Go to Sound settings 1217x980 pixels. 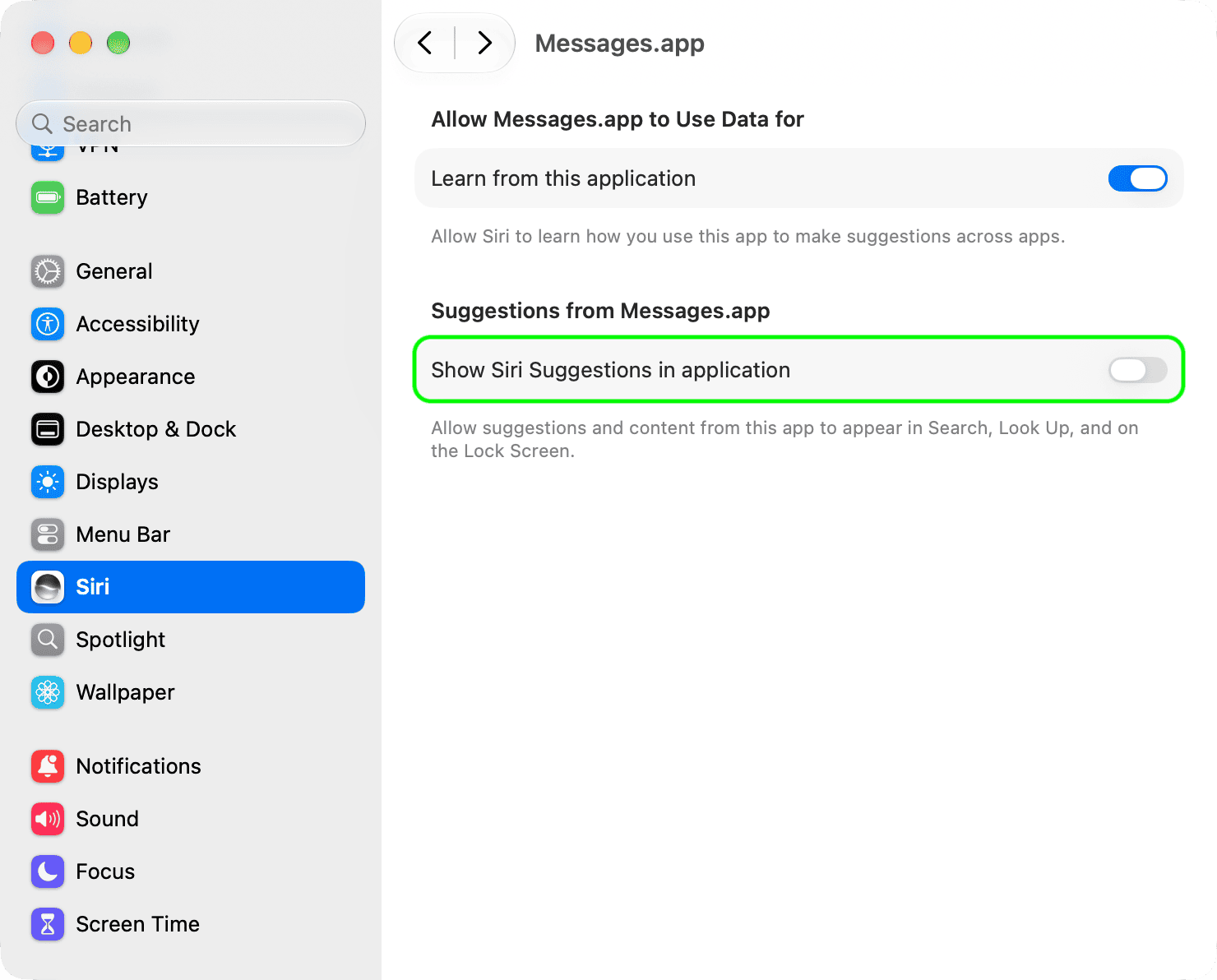coord(191,819)
